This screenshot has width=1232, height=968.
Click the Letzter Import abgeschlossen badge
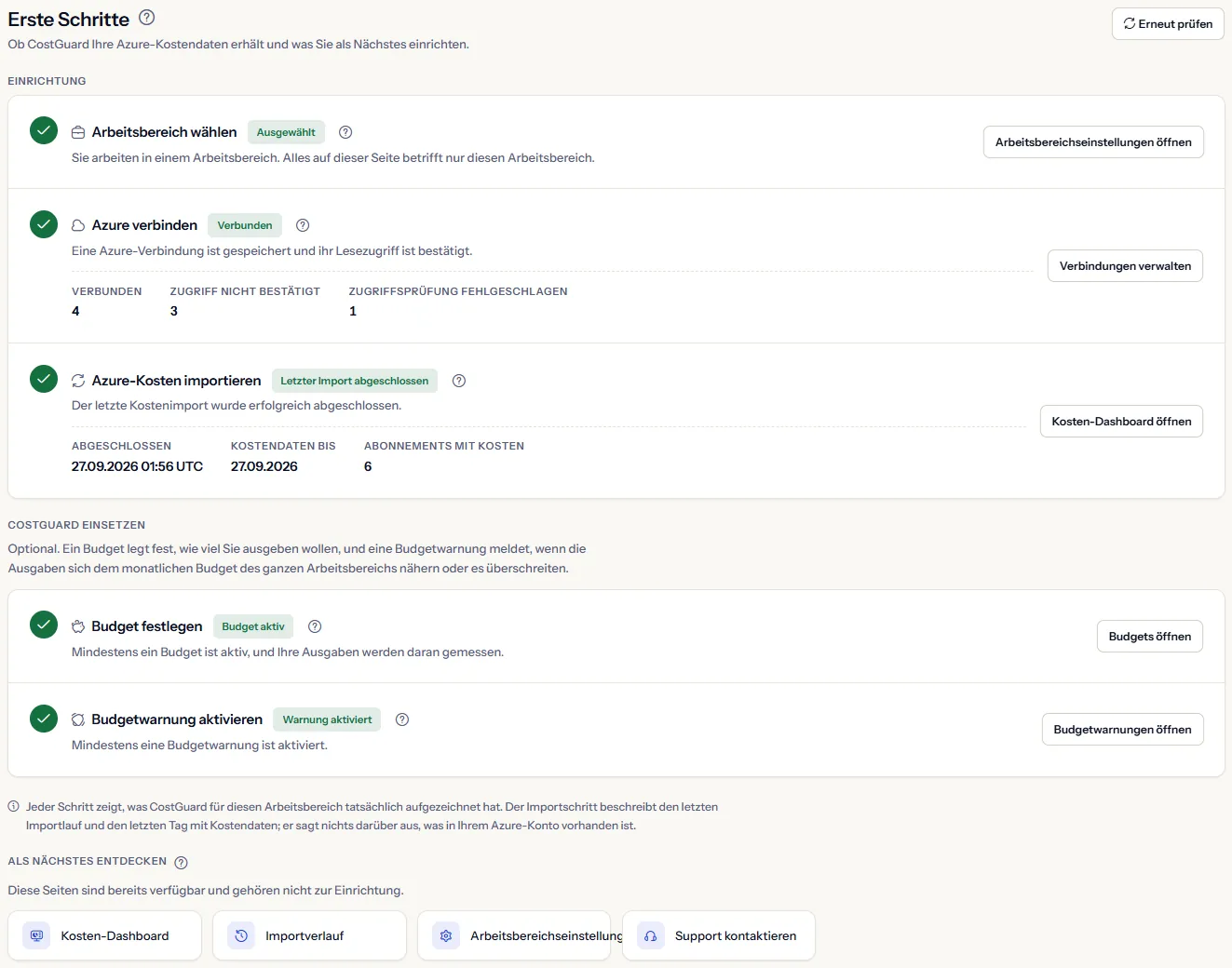pyautogui.click(x=355, y=381)
